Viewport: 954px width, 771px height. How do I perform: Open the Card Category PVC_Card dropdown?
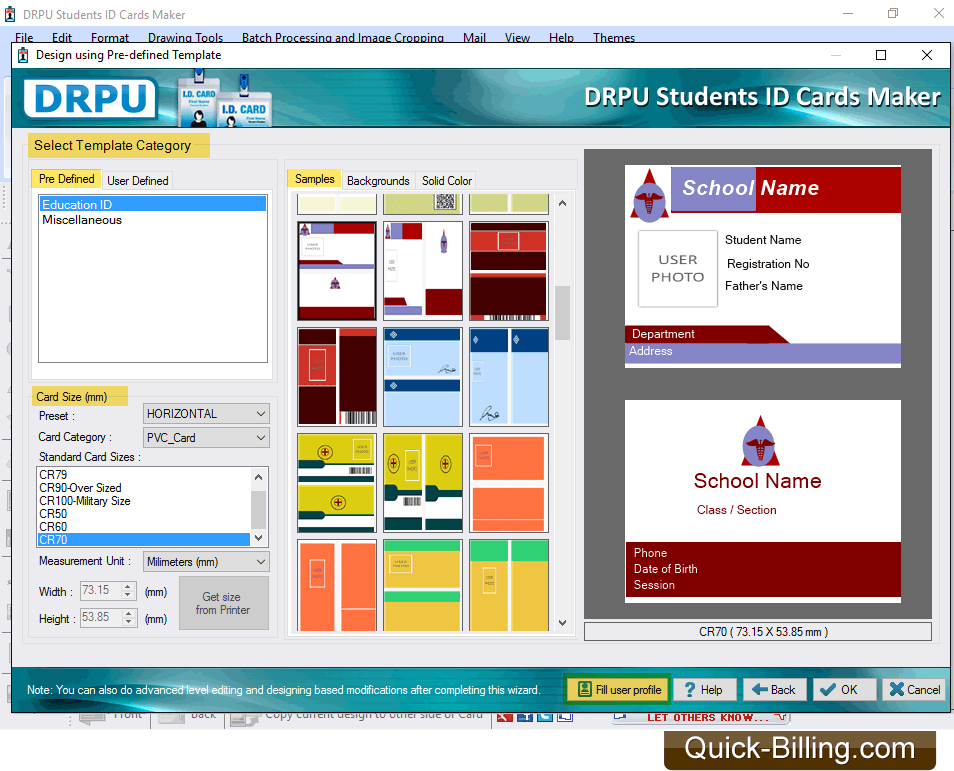pos(262,437)
